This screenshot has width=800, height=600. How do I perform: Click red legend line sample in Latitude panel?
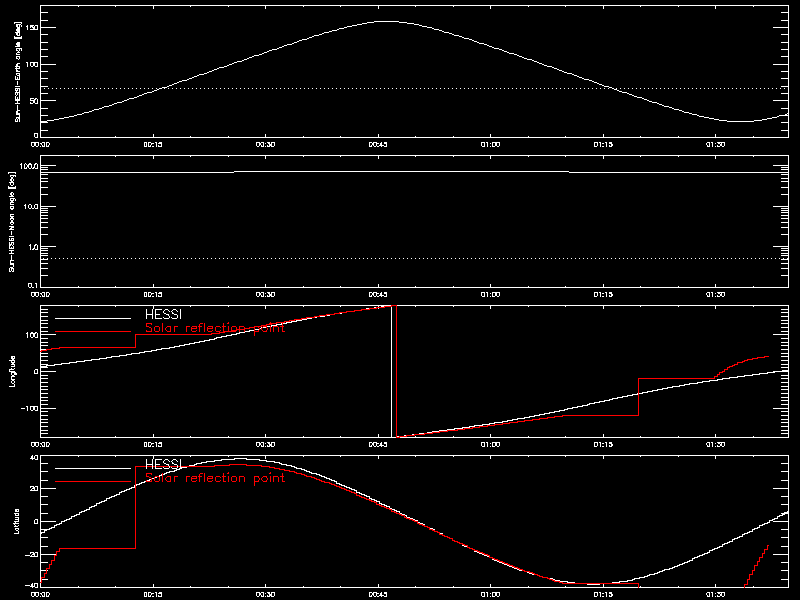[93, 482]
